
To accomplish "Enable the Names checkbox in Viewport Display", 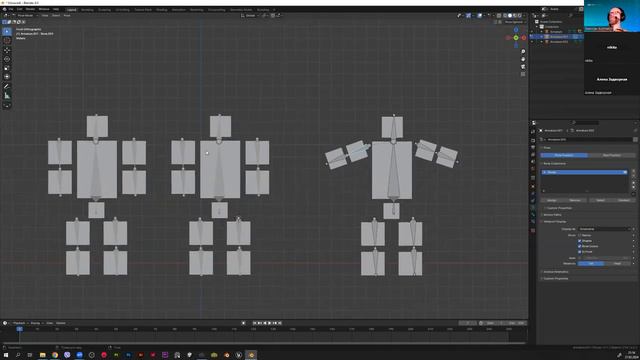I will coord(580,236).
